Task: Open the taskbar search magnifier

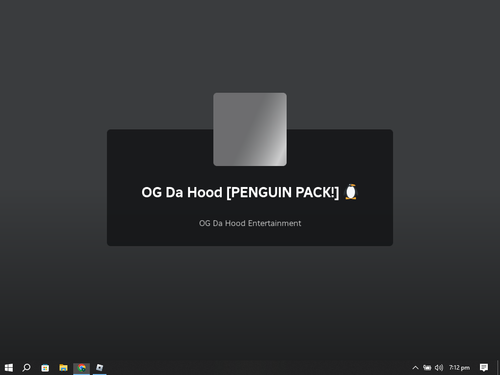Action: (26, 367)
